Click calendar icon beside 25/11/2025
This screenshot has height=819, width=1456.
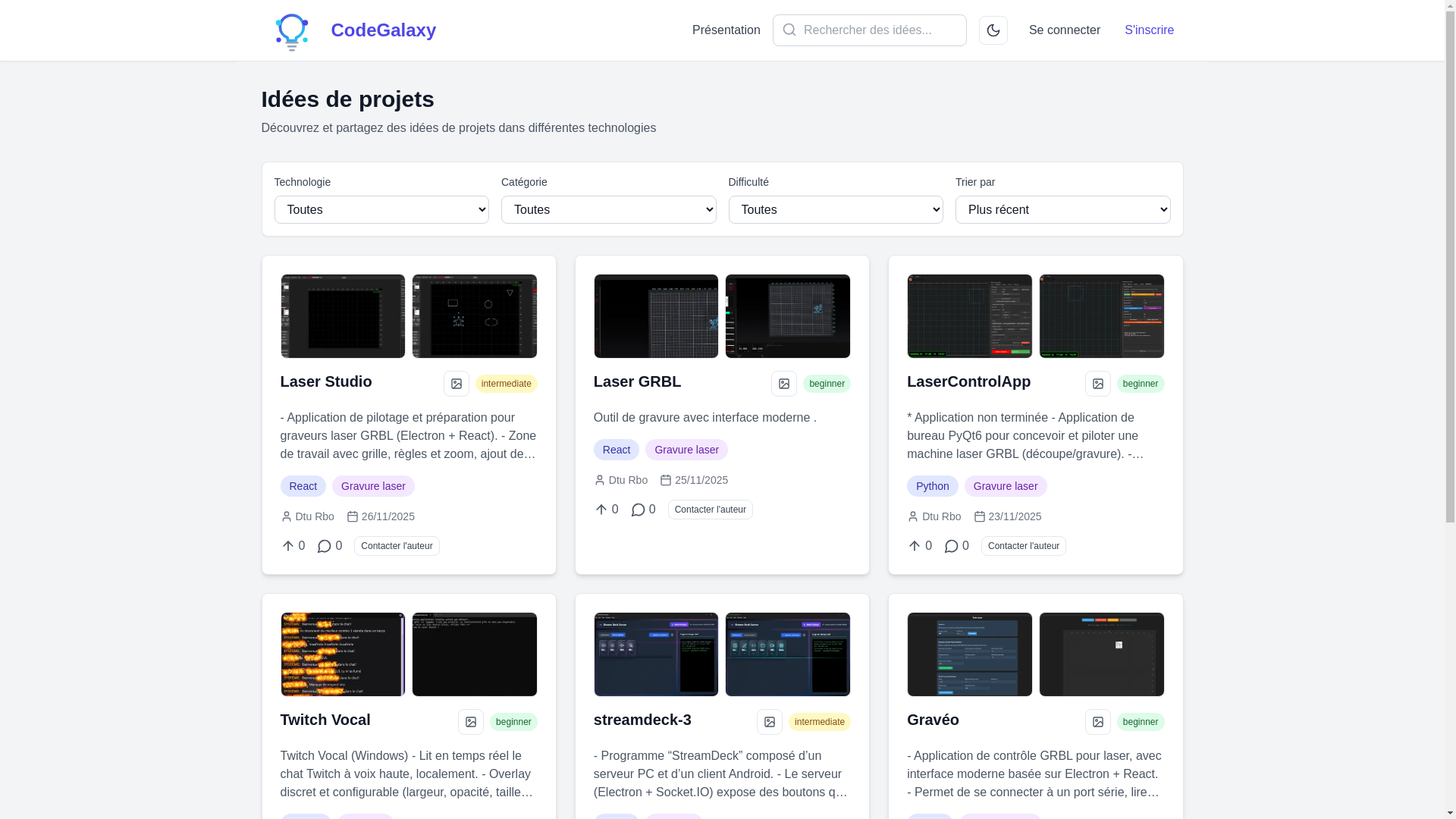click(x=666, y=480)
